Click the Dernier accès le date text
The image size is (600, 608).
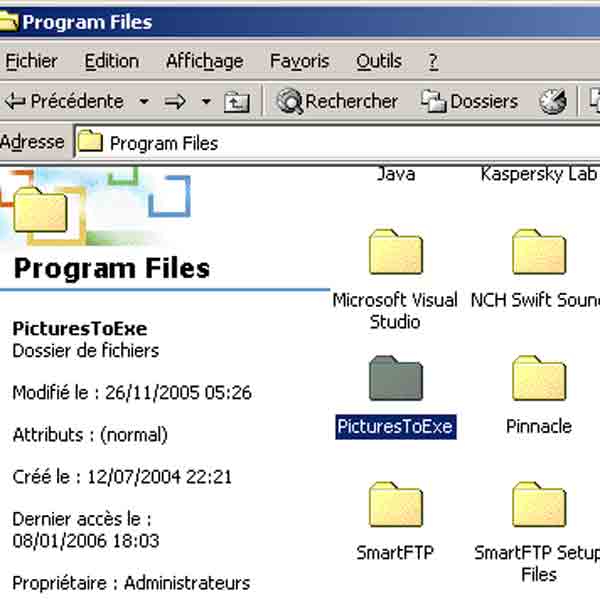(86, 530)
